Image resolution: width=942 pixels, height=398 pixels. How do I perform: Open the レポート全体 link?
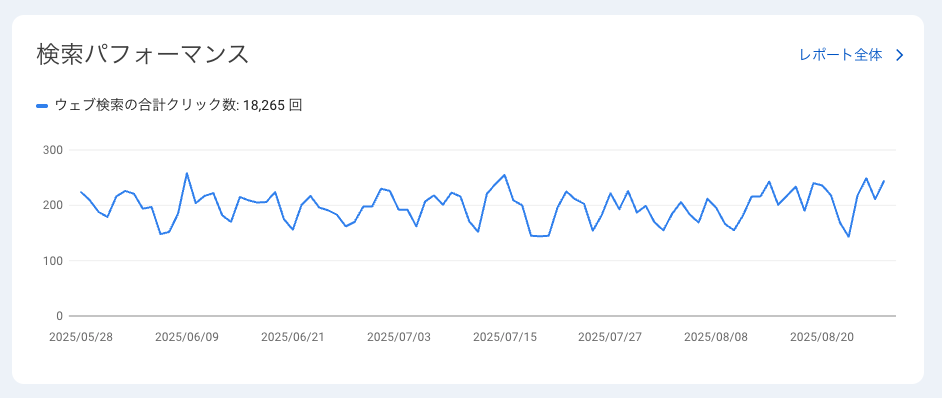point(840,55)
